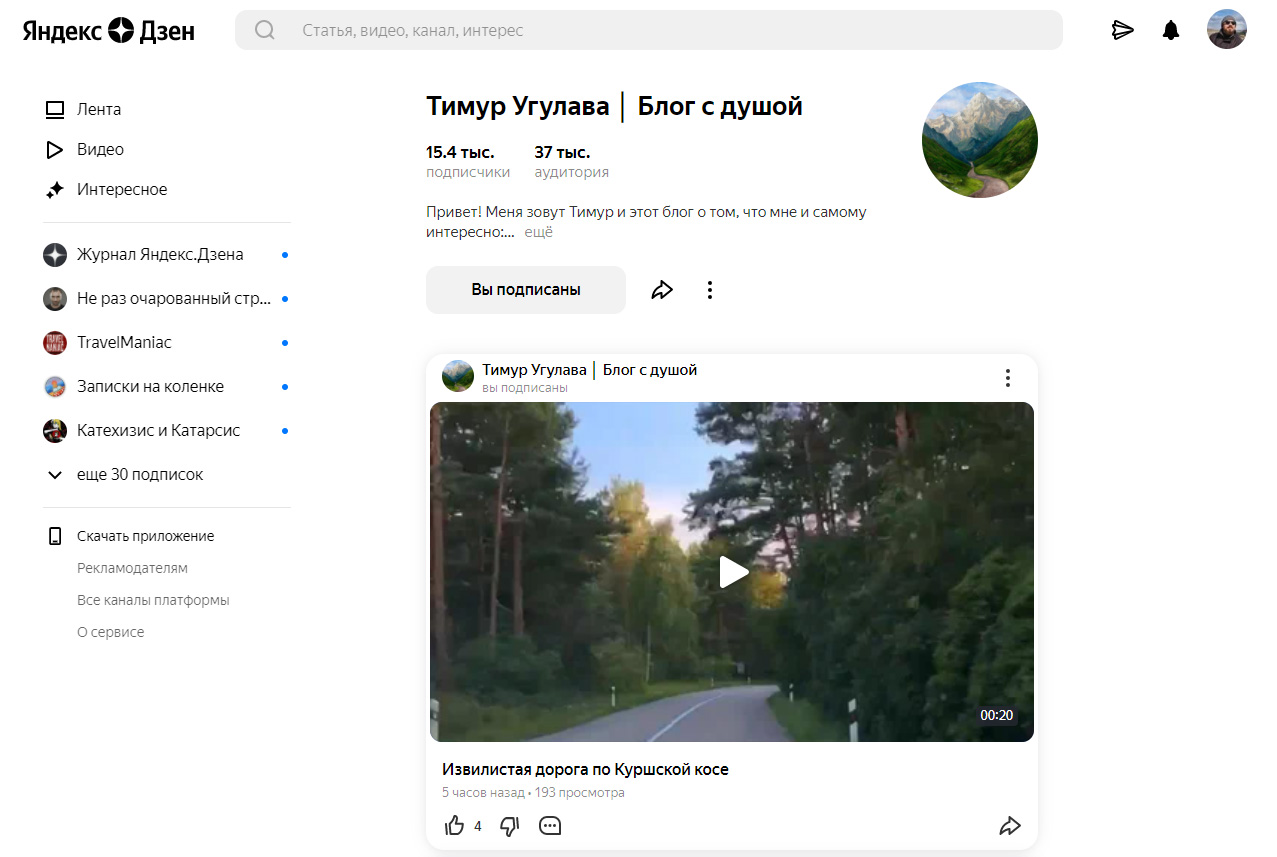Open the Скачать приложение link
The image size is (1277, 857).
(x=146, y=536)
